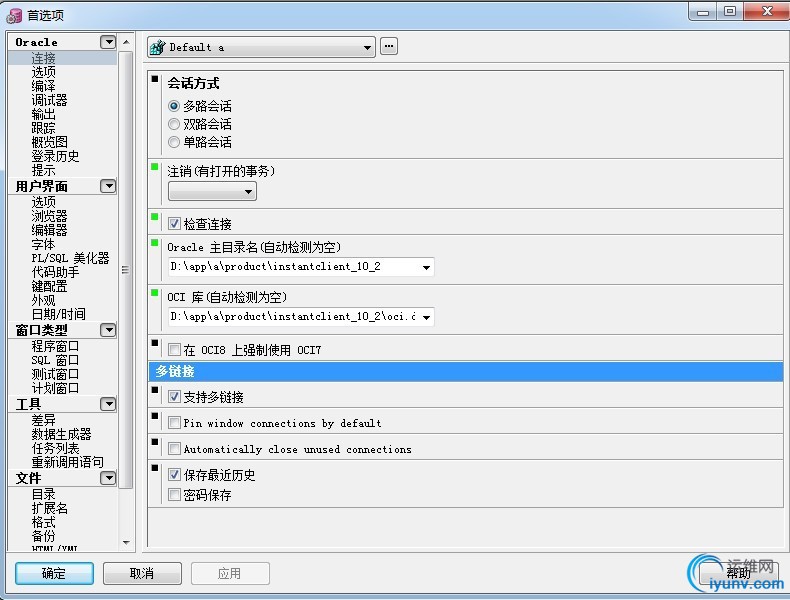790x600 pixels.
Task: Open 字体 preferences page
Action: [43, 244]
